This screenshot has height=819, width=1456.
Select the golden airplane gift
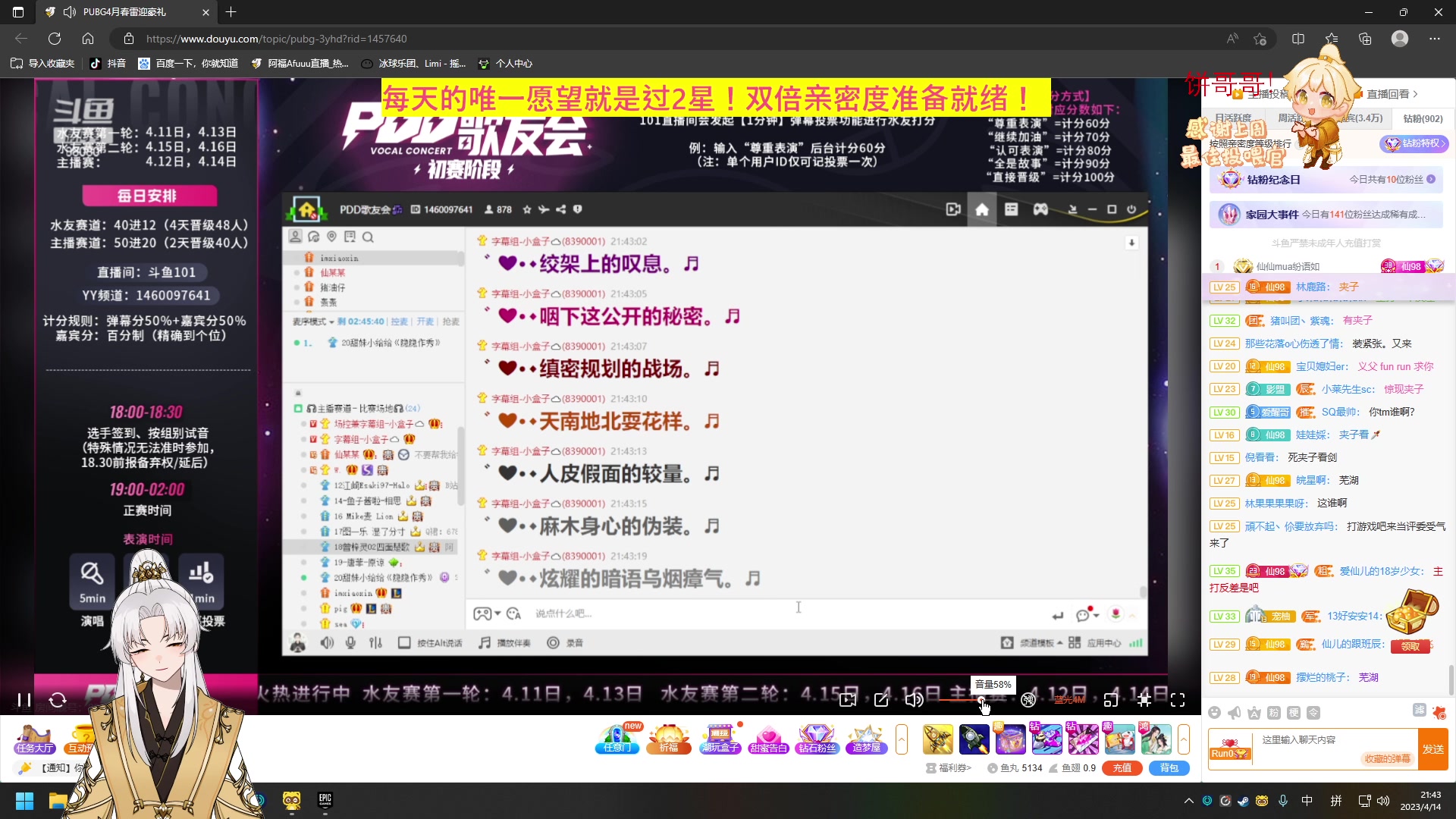938,739
